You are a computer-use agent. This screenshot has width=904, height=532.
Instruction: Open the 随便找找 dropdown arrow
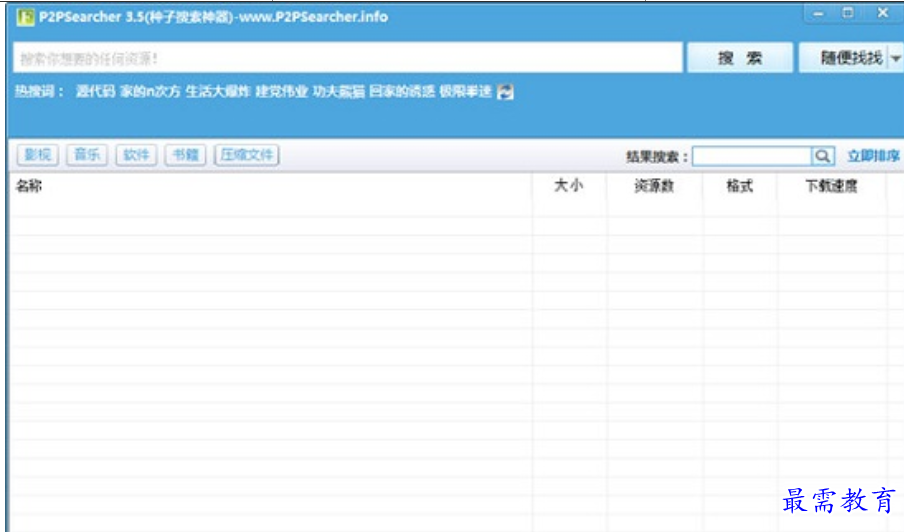coord(895,58)
